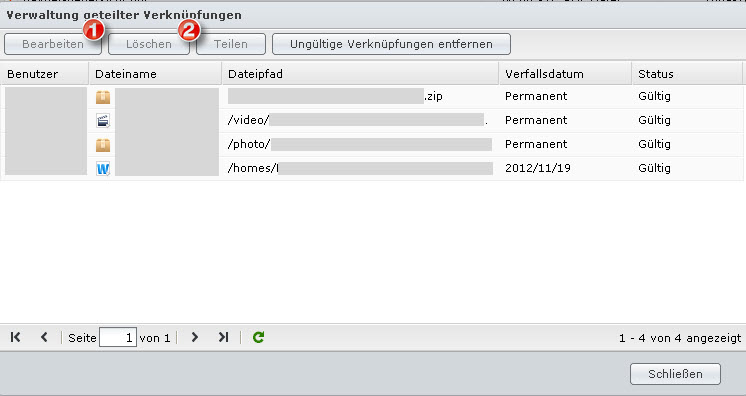746x396 pixels.
Task: Focus the Seite page number field
Action: click(x=118, y=337)
